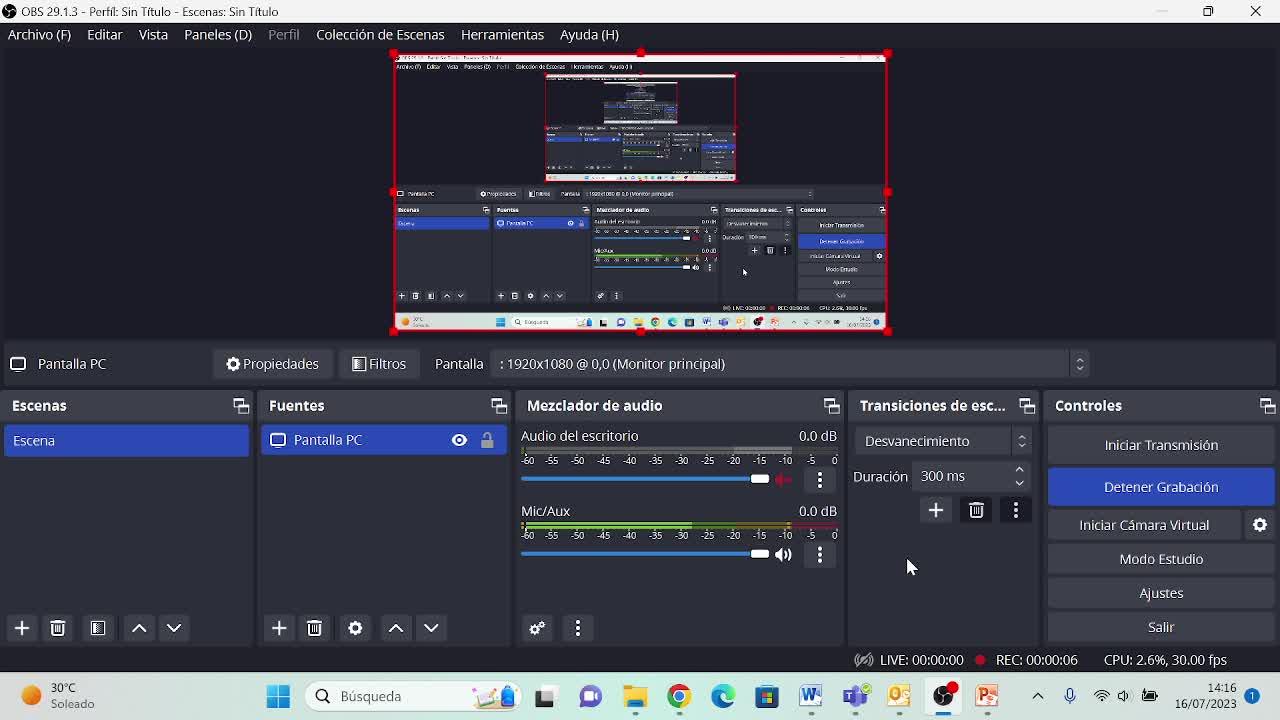
Task: Open transition properties menu dots
Action: click(x=1016, y=511)
